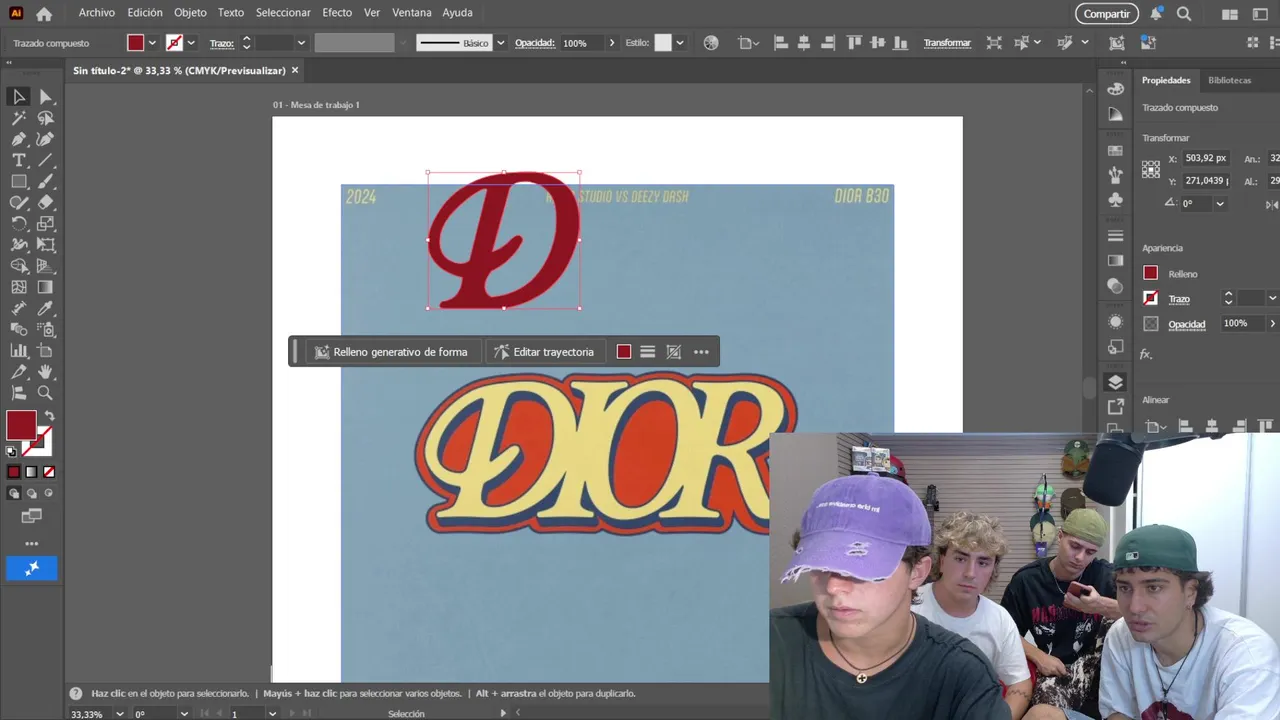Open the Recolor Artwork wheel icon
The height and width of the screenshot is (720, 1280).
[x=711, y=43]
